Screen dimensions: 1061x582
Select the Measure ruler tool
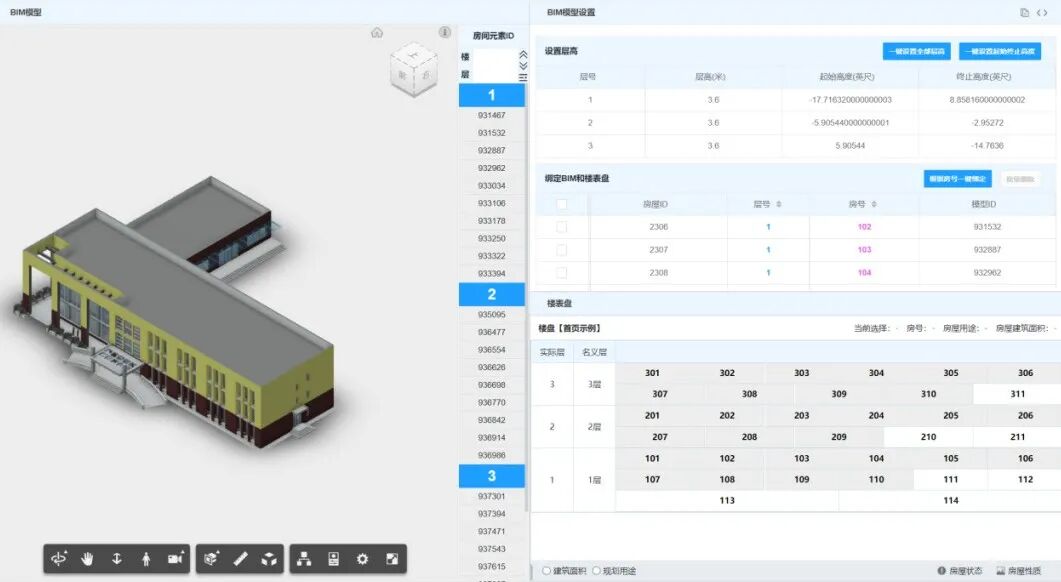tap(240, 559)
